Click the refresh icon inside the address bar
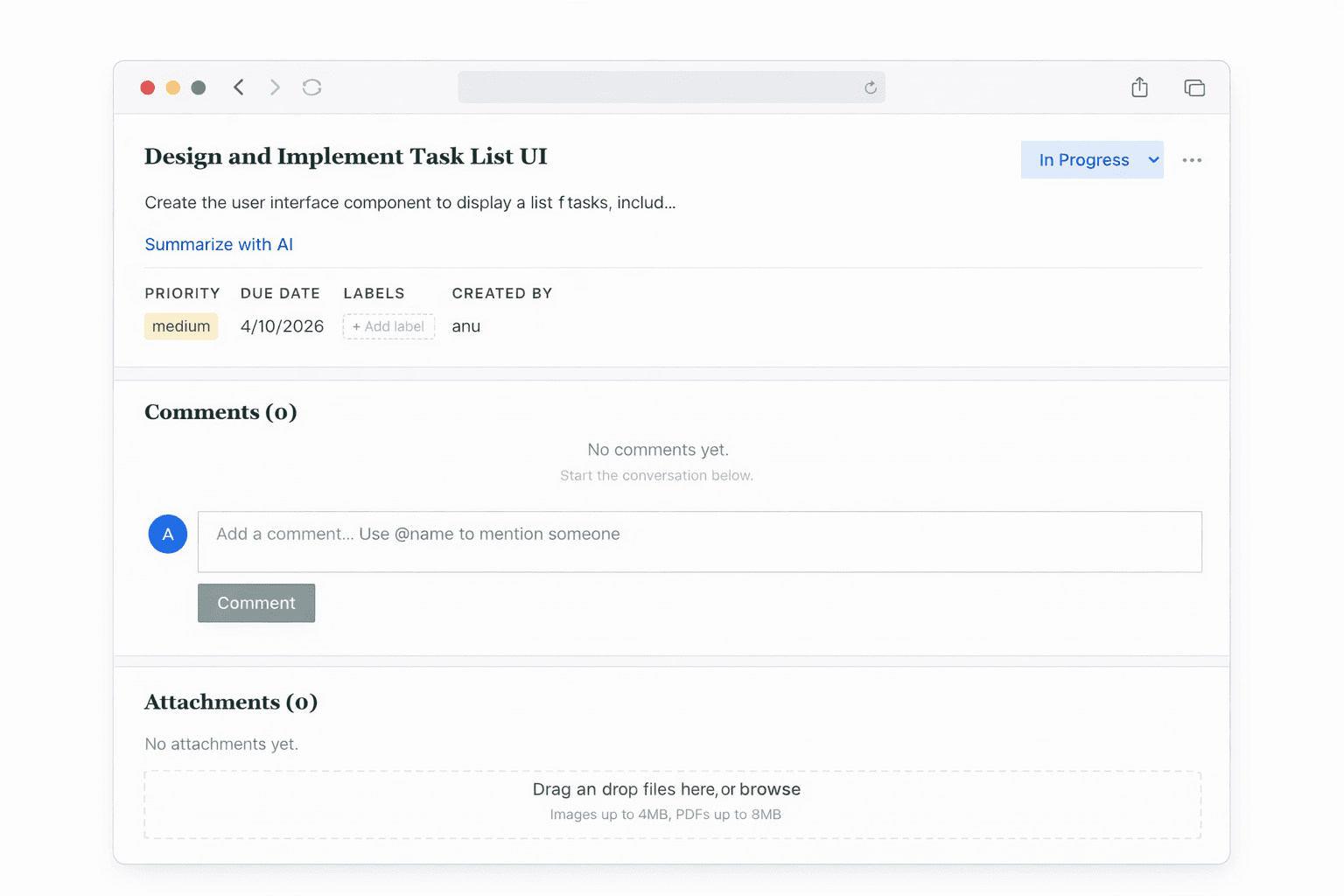The width and height of the screenshot is (1344, 896). click(870, 87)
